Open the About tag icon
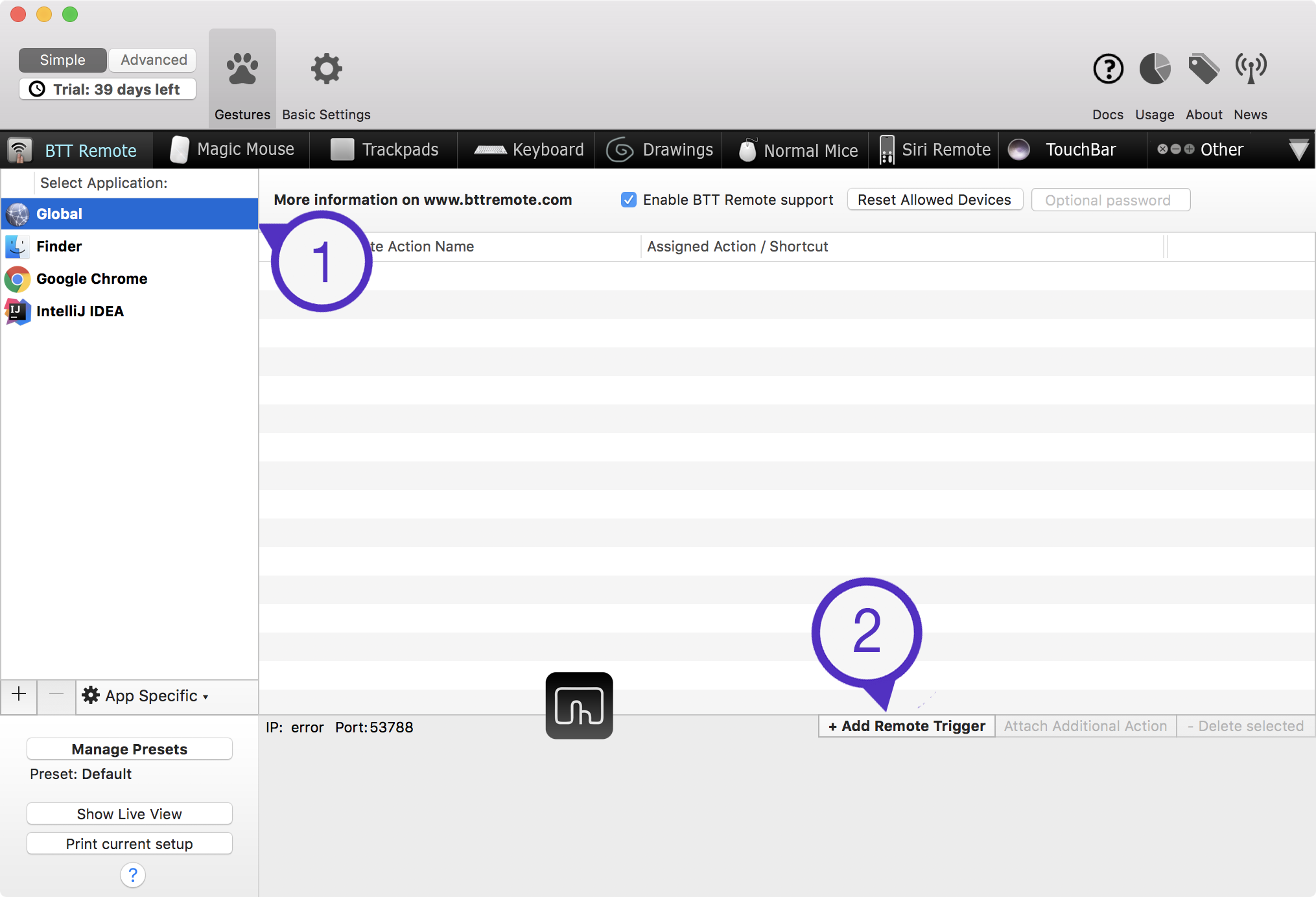The width and height of the screenshot is (1316, 897). pyautogui.click(x=1204, y=69)
